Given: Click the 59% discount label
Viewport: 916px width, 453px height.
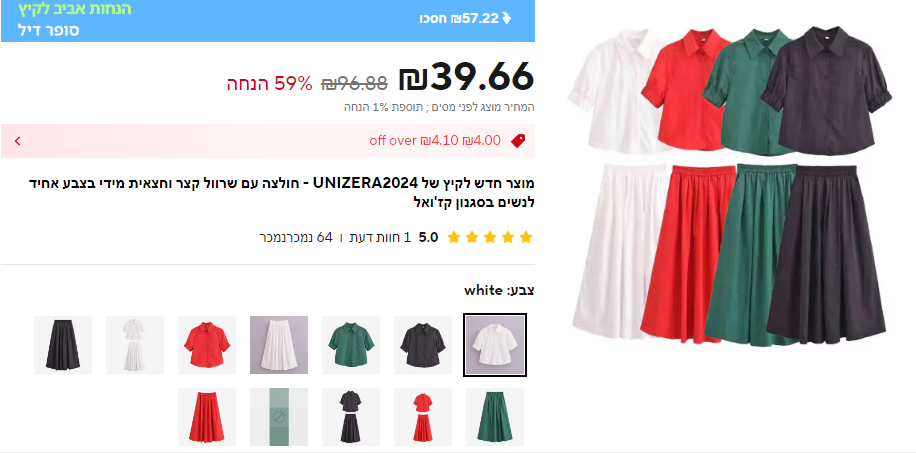Looking at the screenshot, I should click(270, 84).
